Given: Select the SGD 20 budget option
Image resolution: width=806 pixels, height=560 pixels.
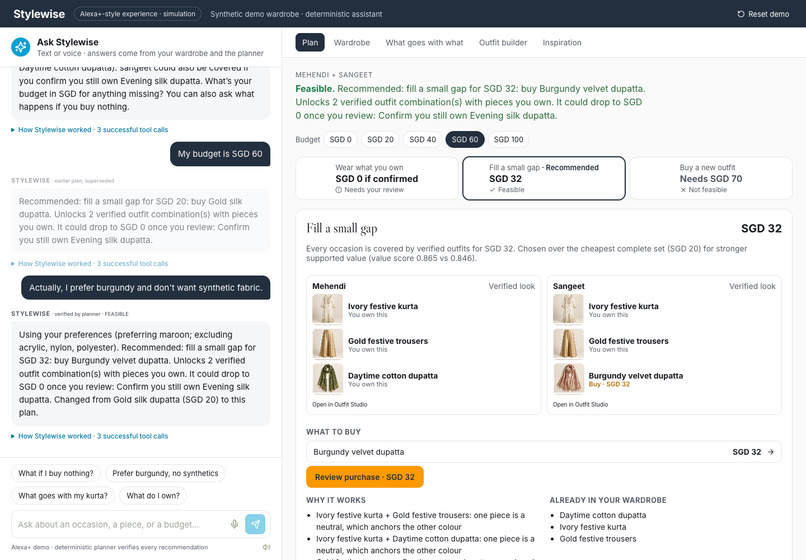Looking at the screenshot, I should [x=380, y=139].
